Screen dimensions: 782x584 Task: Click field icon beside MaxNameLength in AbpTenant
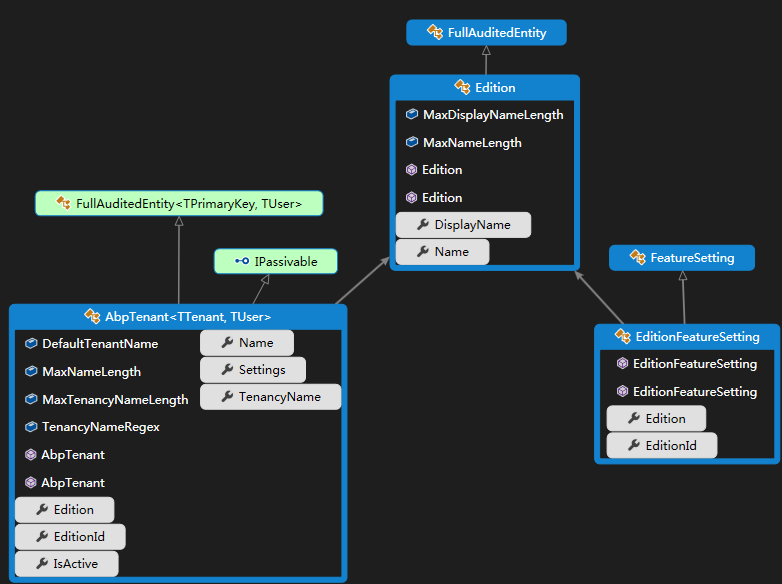tap(31, 372)
